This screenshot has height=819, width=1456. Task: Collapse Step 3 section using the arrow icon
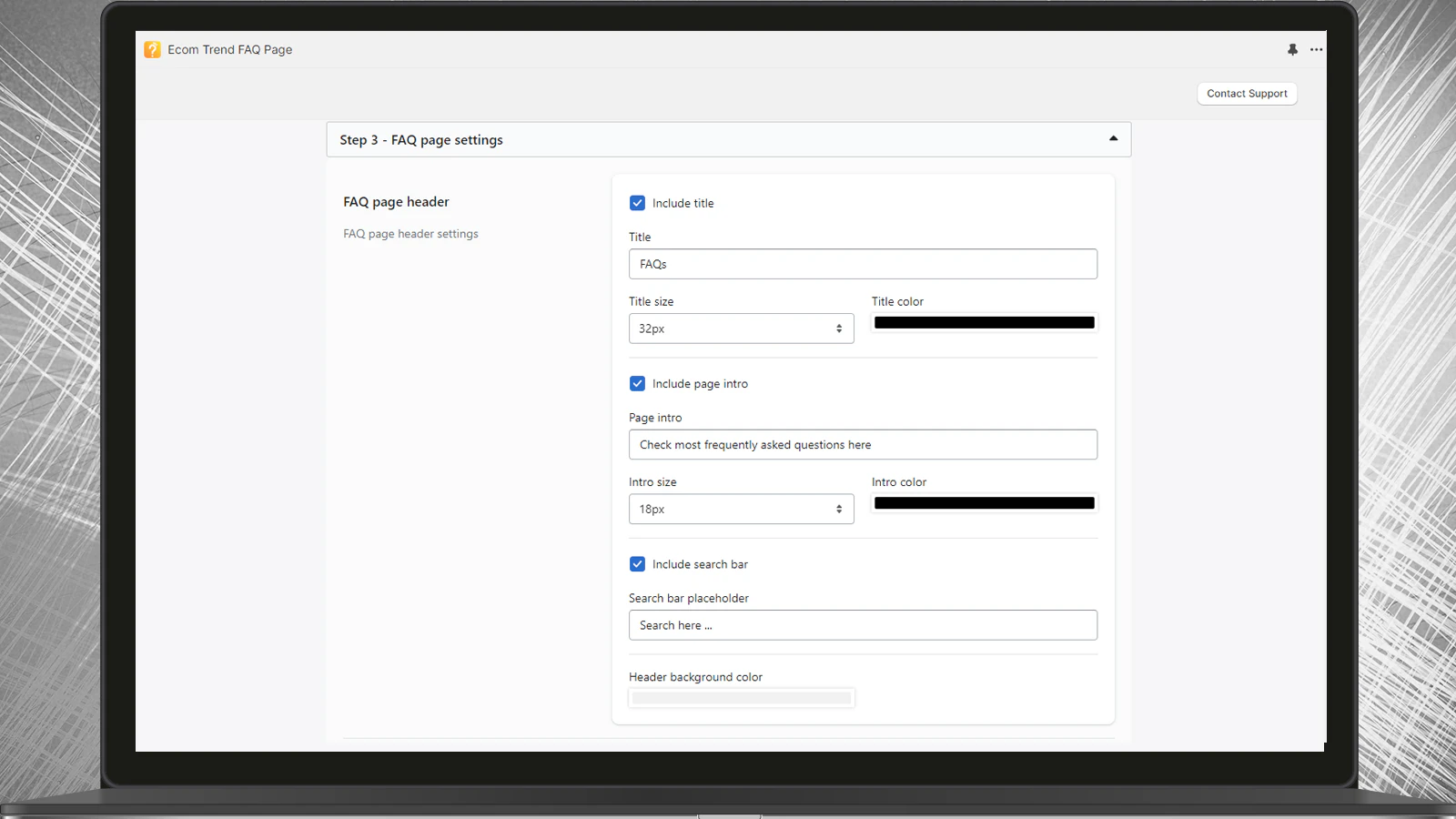[x=1113, y=138]
